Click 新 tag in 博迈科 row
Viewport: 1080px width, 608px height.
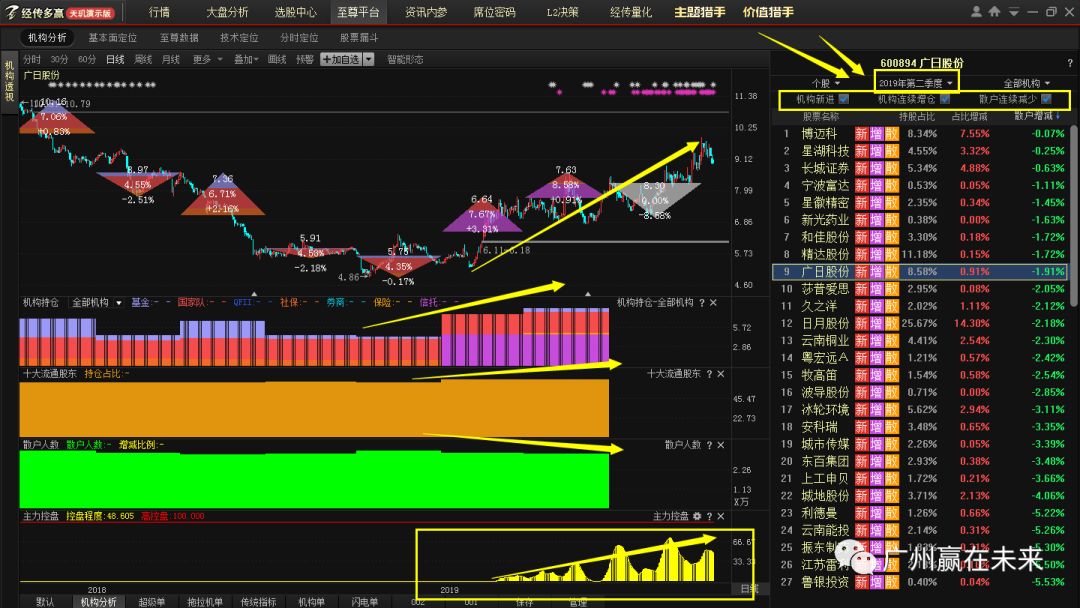[861, 134]
